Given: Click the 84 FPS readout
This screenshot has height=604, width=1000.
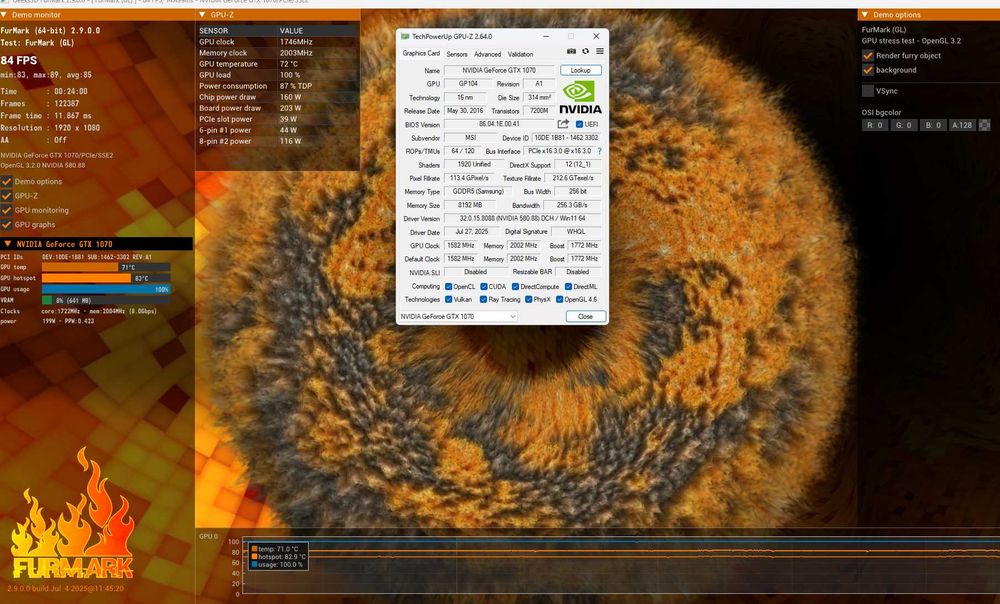Looking at the screenshot, I should pos(19,61).
